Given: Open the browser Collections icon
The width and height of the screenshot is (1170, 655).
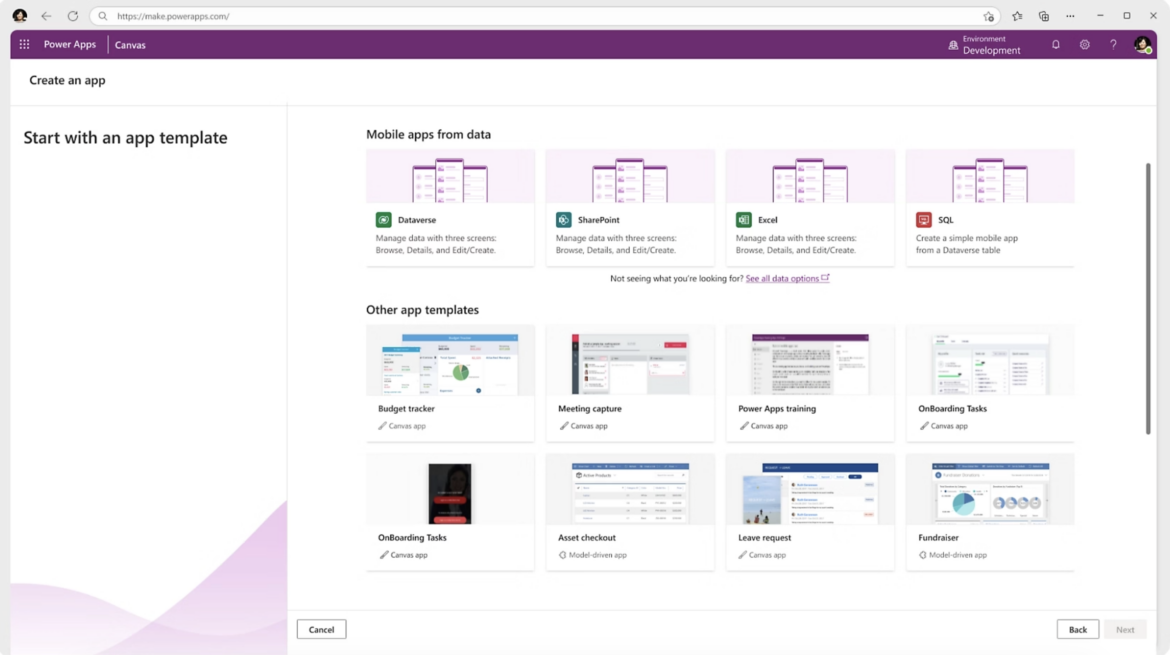Looking at the screenshot, I should [1043, 16].
